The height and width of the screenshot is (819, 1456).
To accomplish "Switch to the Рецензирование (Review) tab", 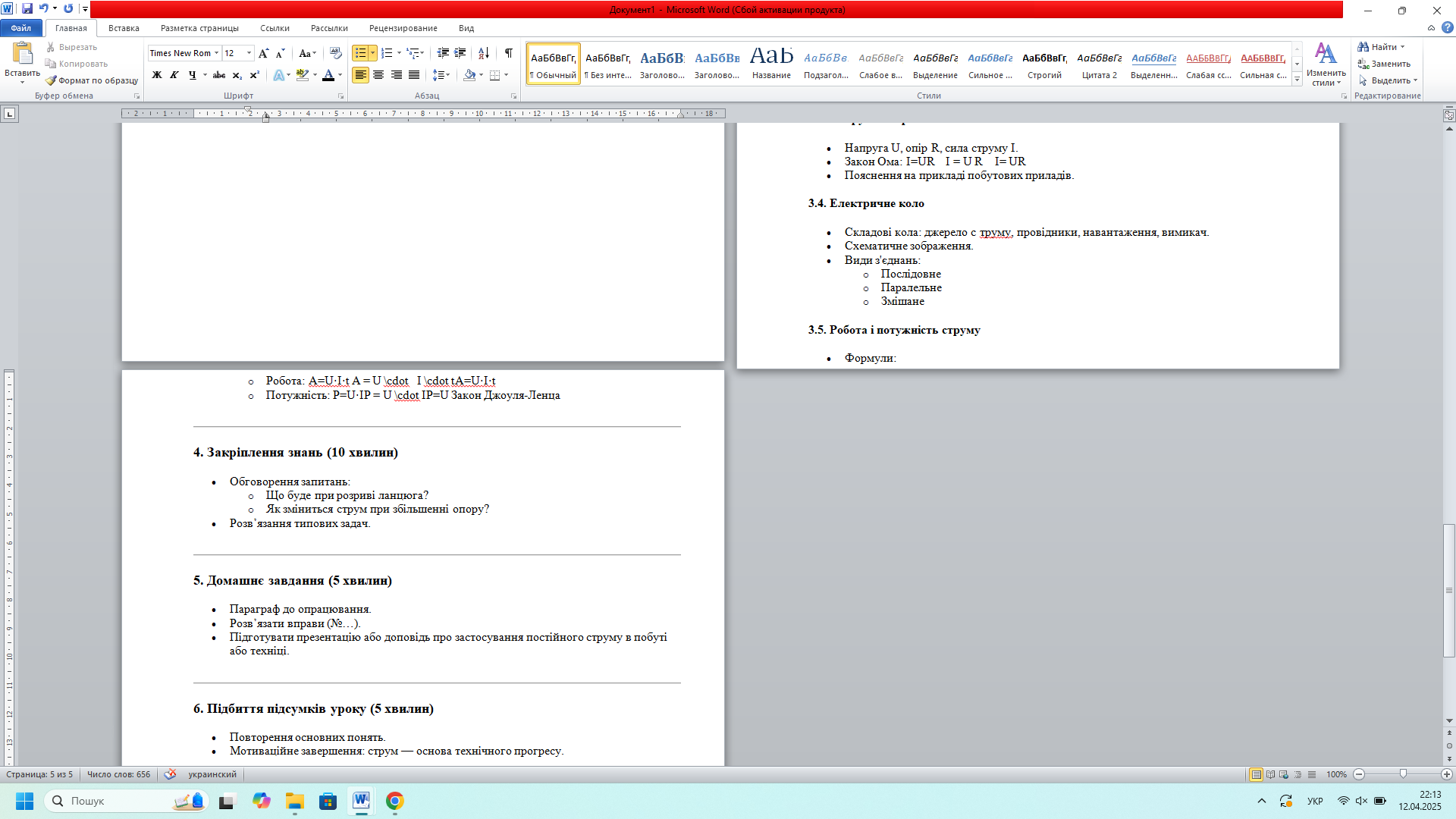I will (x=403, y=28).
